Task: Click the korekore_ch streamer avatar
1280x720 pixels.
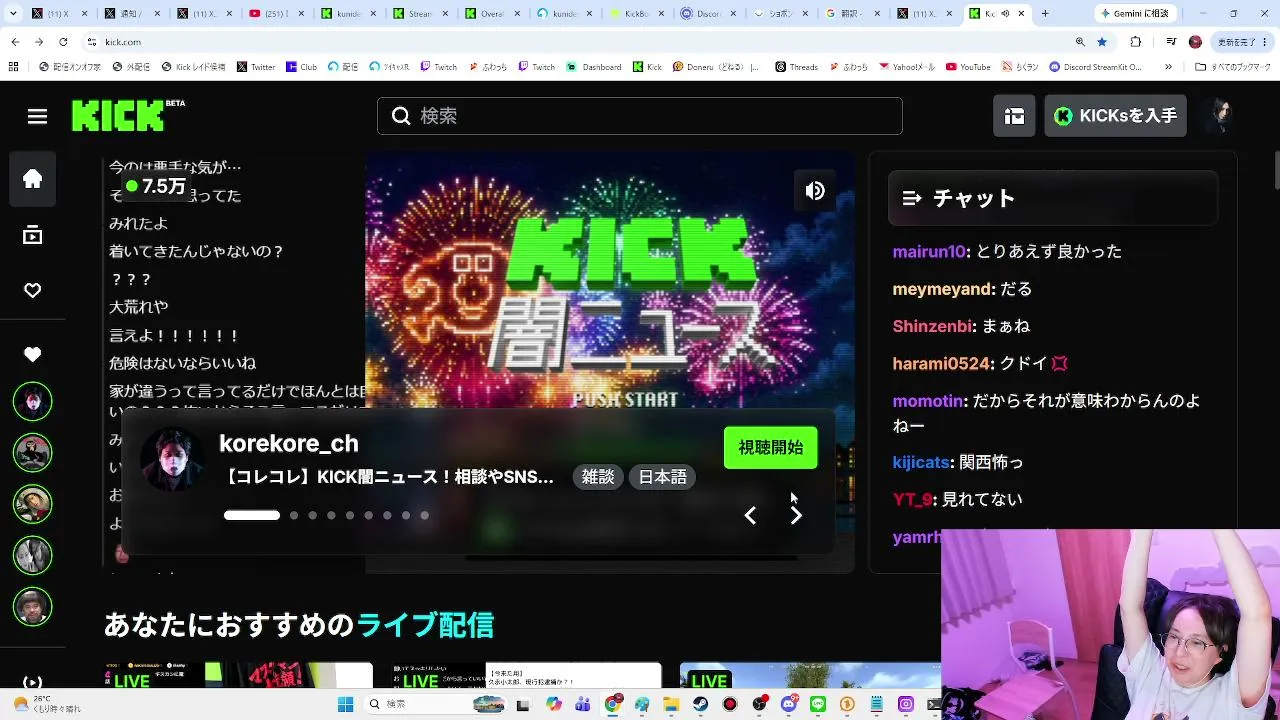Action: [x=172, y=460]
